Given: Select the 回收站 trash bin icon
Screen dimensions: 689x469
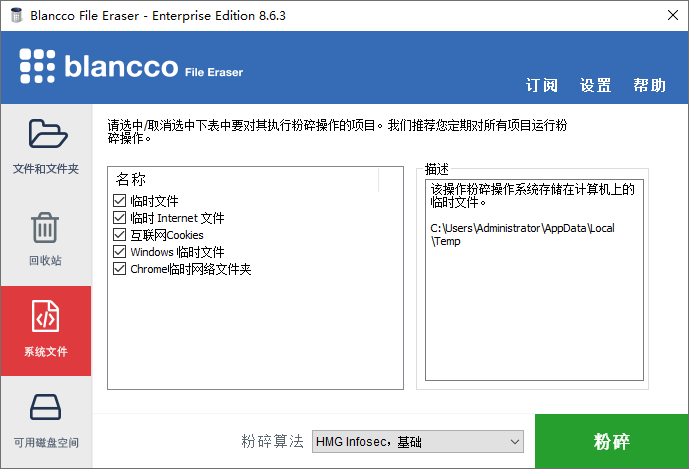Looking at the screenshot, I should click(x=45, y=227).
